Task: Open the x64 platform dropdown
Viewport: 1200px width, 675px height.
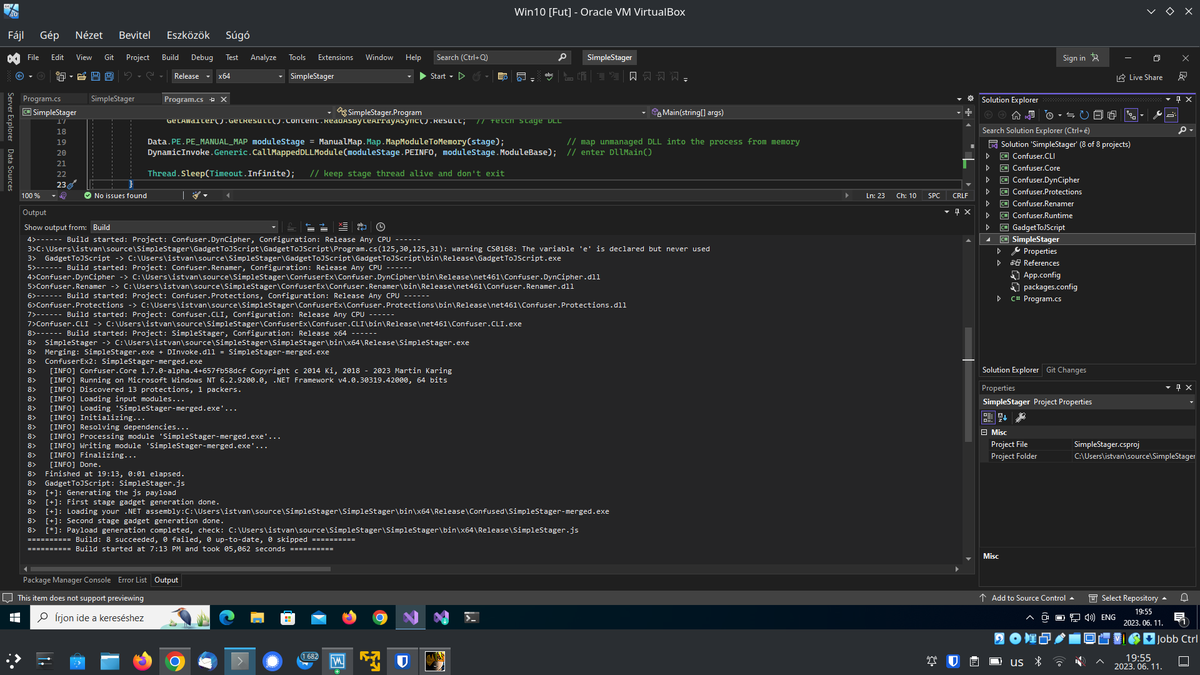Action: tap(250, 76)
